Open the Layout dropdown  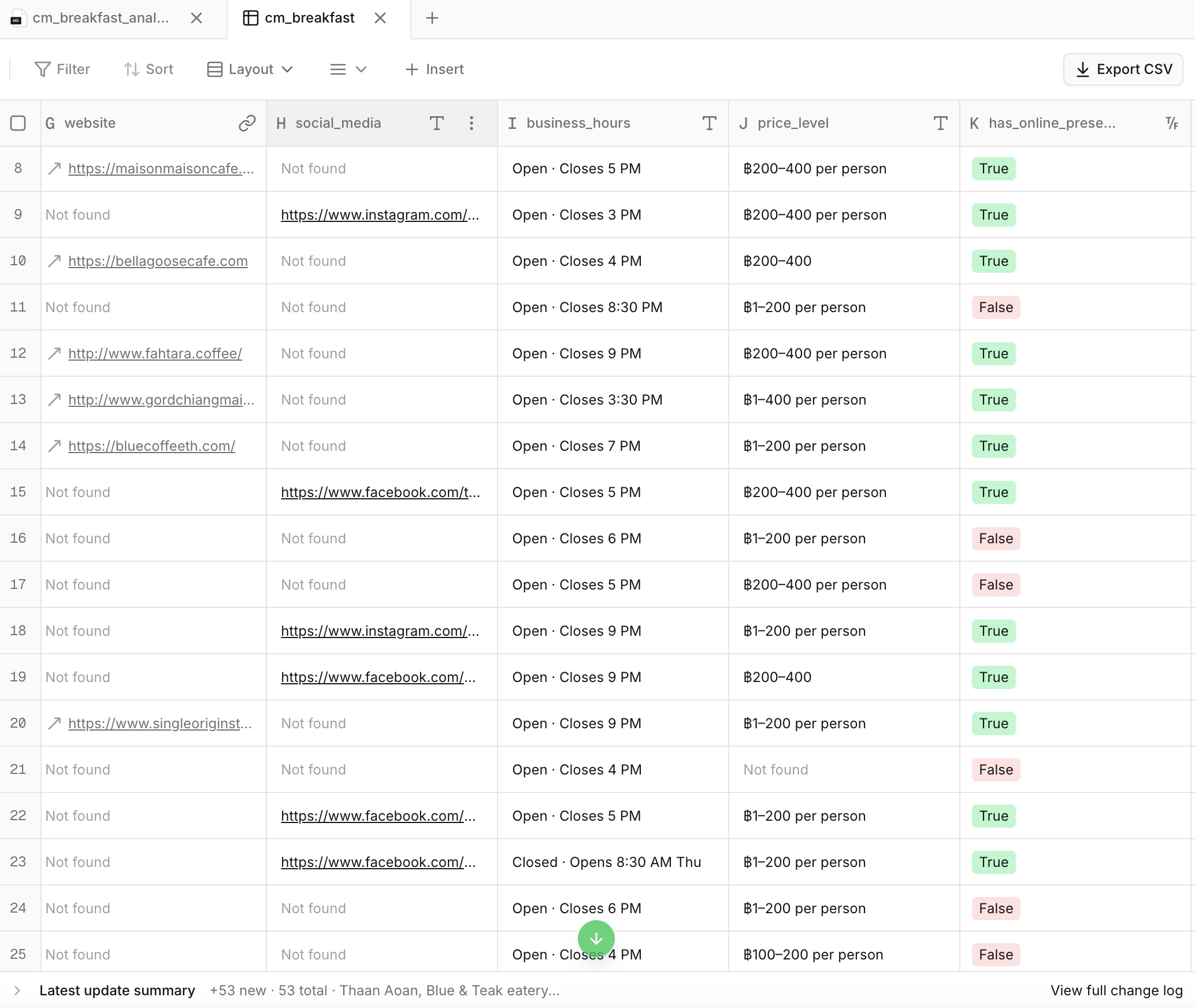[250, 69]
